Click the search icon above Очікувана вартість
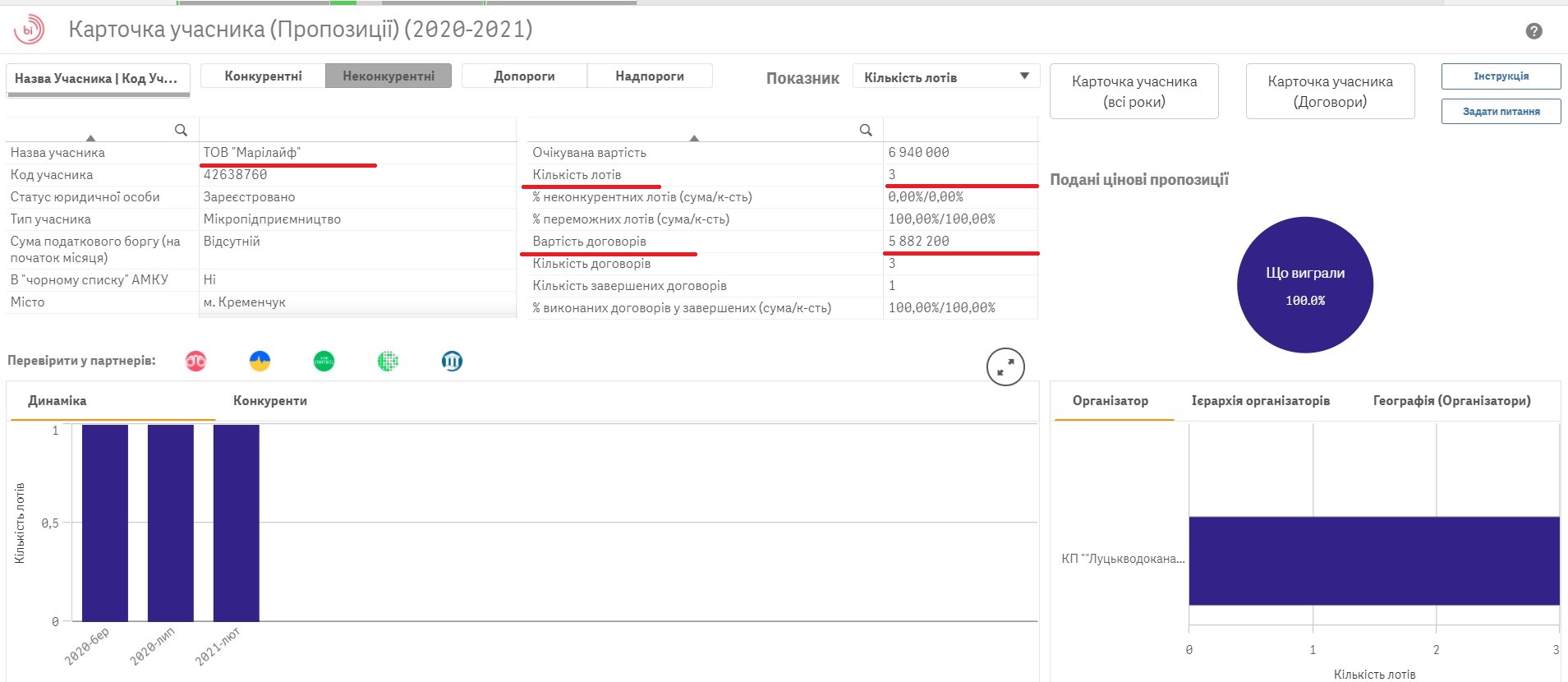This screenshot has width=1568, height=682. 865,130
